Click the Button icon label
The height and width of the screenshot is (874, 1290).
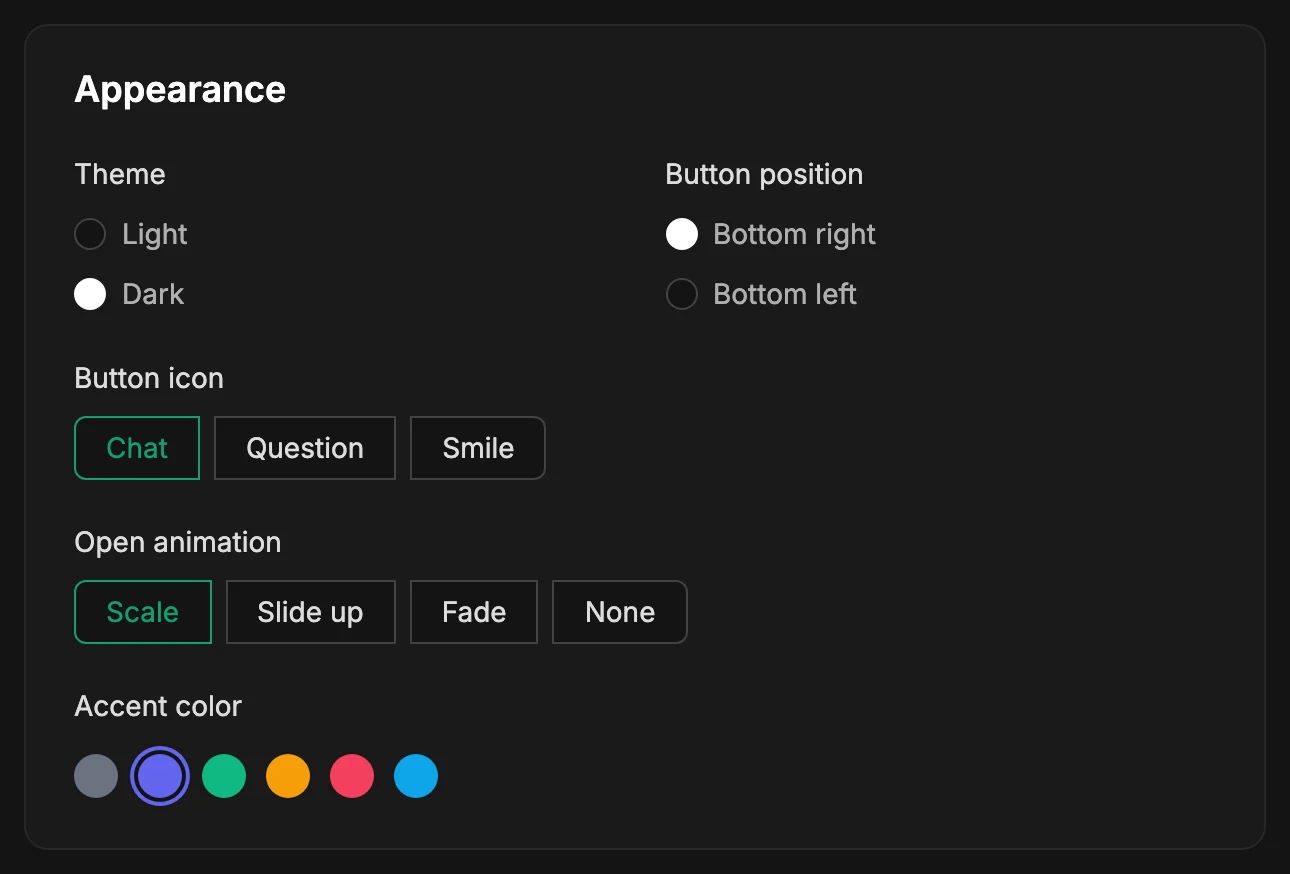[149, 378]
